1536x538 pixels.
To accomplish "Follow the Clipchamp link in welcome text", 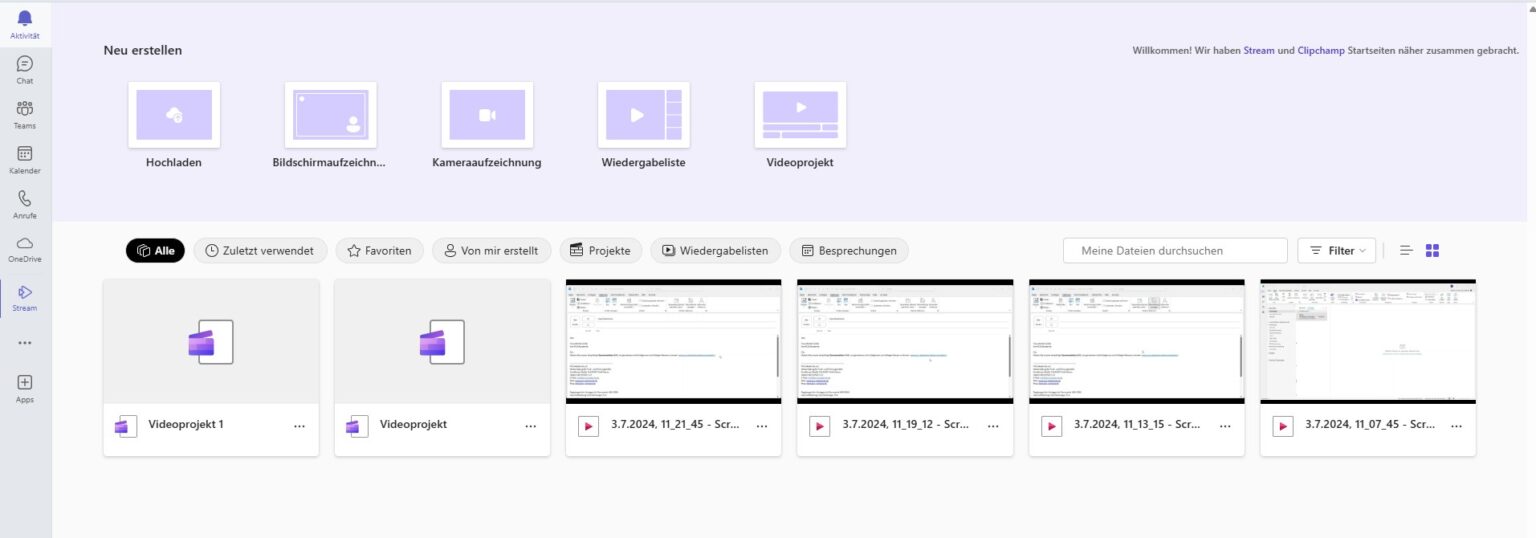I will pyautogui.click(x=1321, y=50).
